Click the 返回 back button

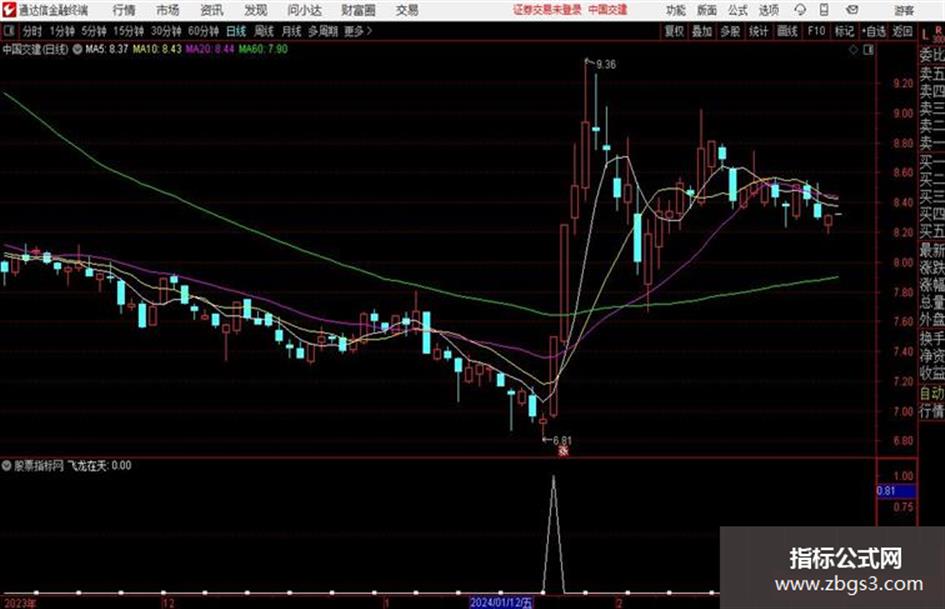click(902, 31)
